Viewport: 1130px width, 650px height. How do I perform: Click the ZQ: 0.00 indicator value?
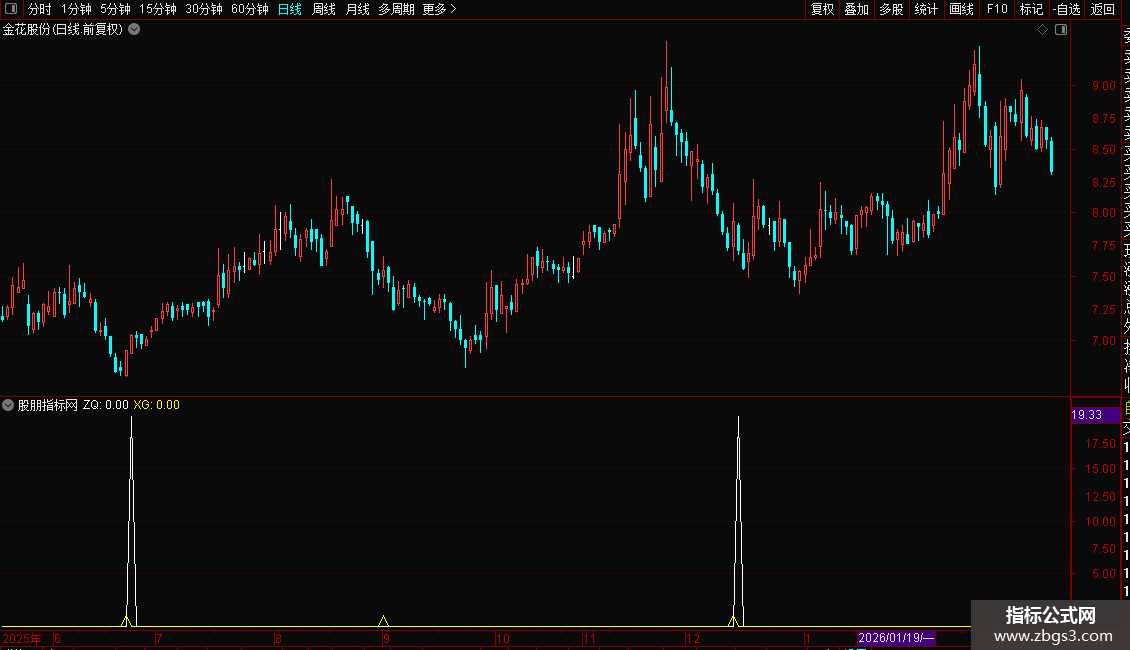[x=105, y=405]
